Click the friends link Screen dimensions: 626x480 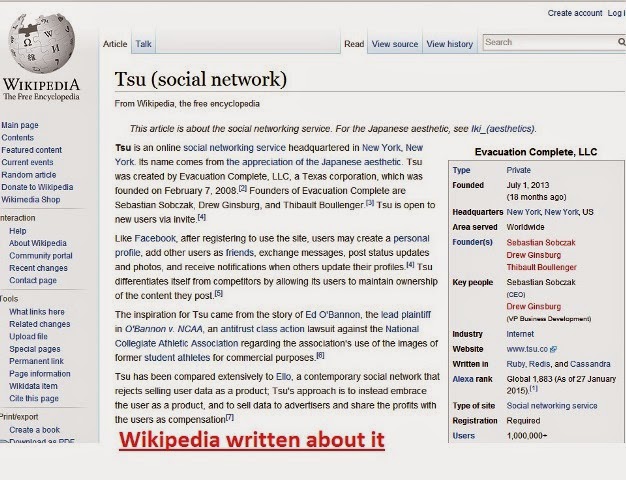[240, 253]
